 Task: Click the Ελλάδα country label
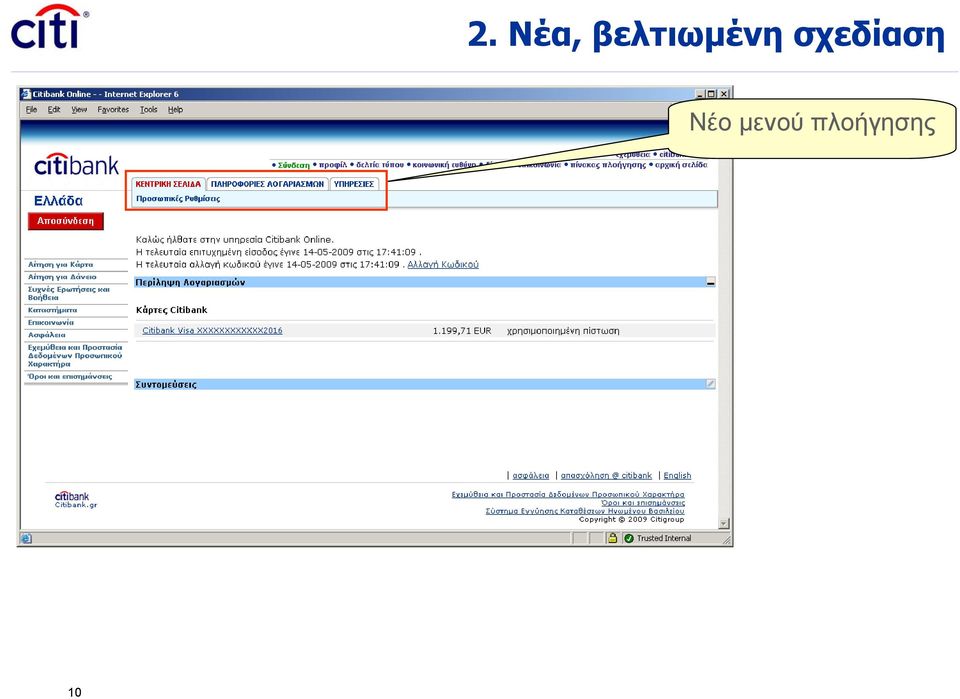[58, 201]
